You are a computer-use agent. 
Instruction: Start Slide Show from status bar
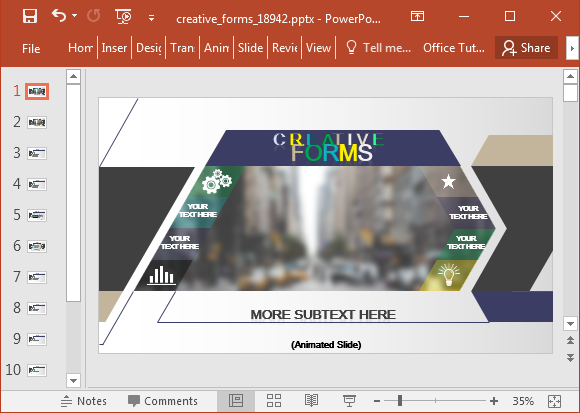pyautogui.click(x=349, y=401)
